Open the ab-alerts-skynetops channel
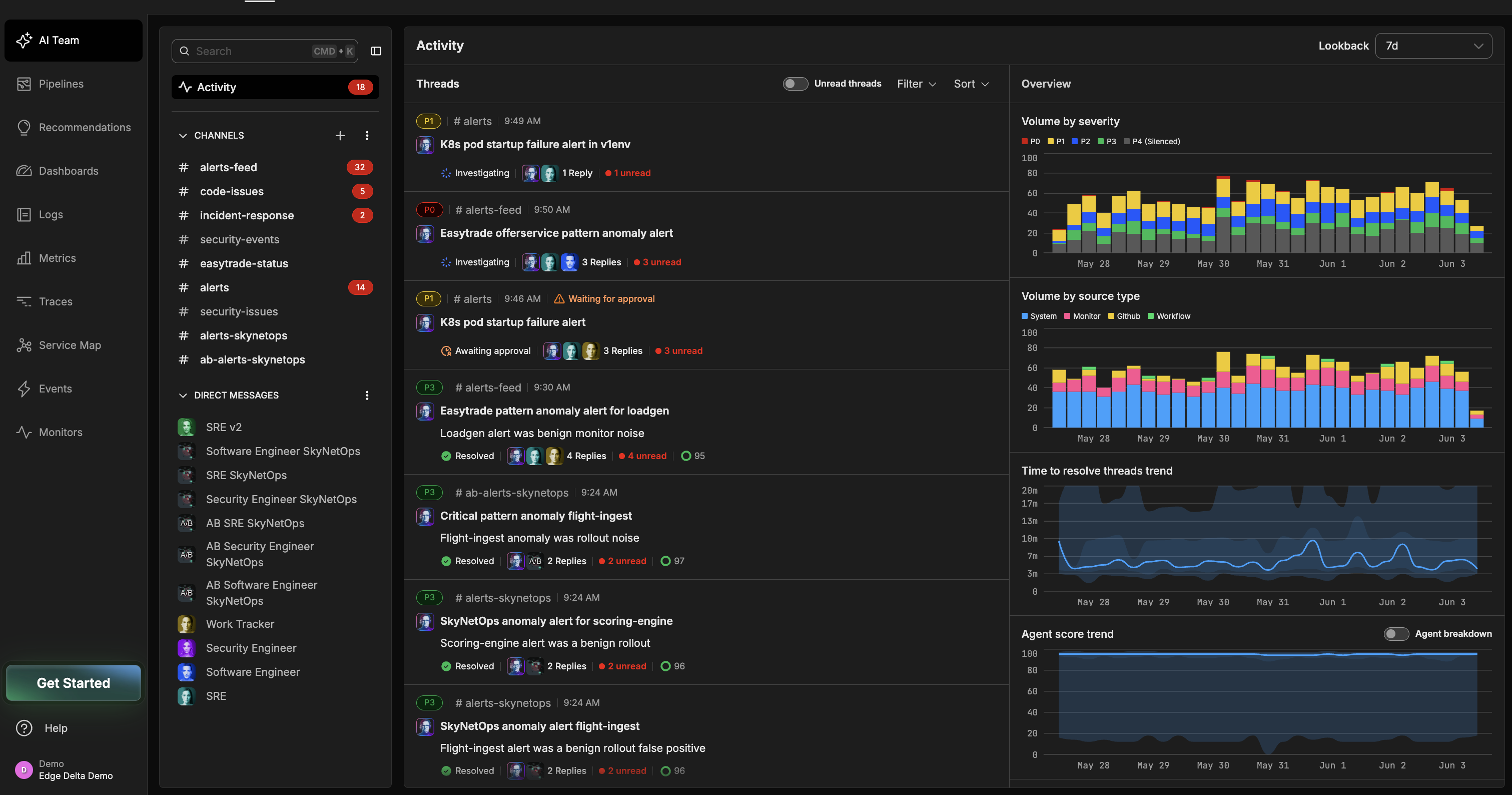 click(x=275, y=360)
